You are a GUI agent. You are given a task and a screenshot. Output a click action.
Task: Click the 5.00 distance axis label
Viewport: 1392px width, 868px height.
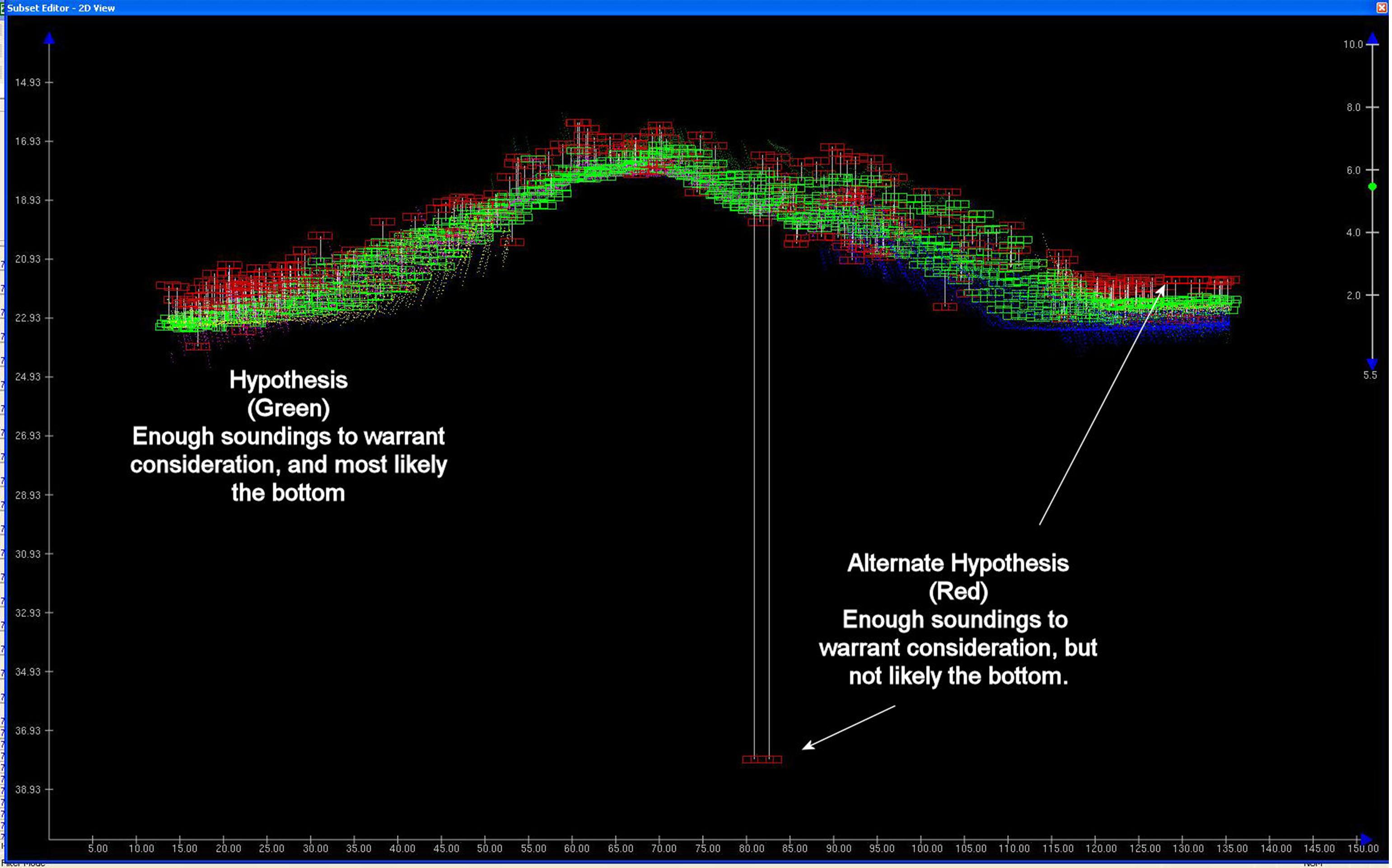click(x=98, y=849)
